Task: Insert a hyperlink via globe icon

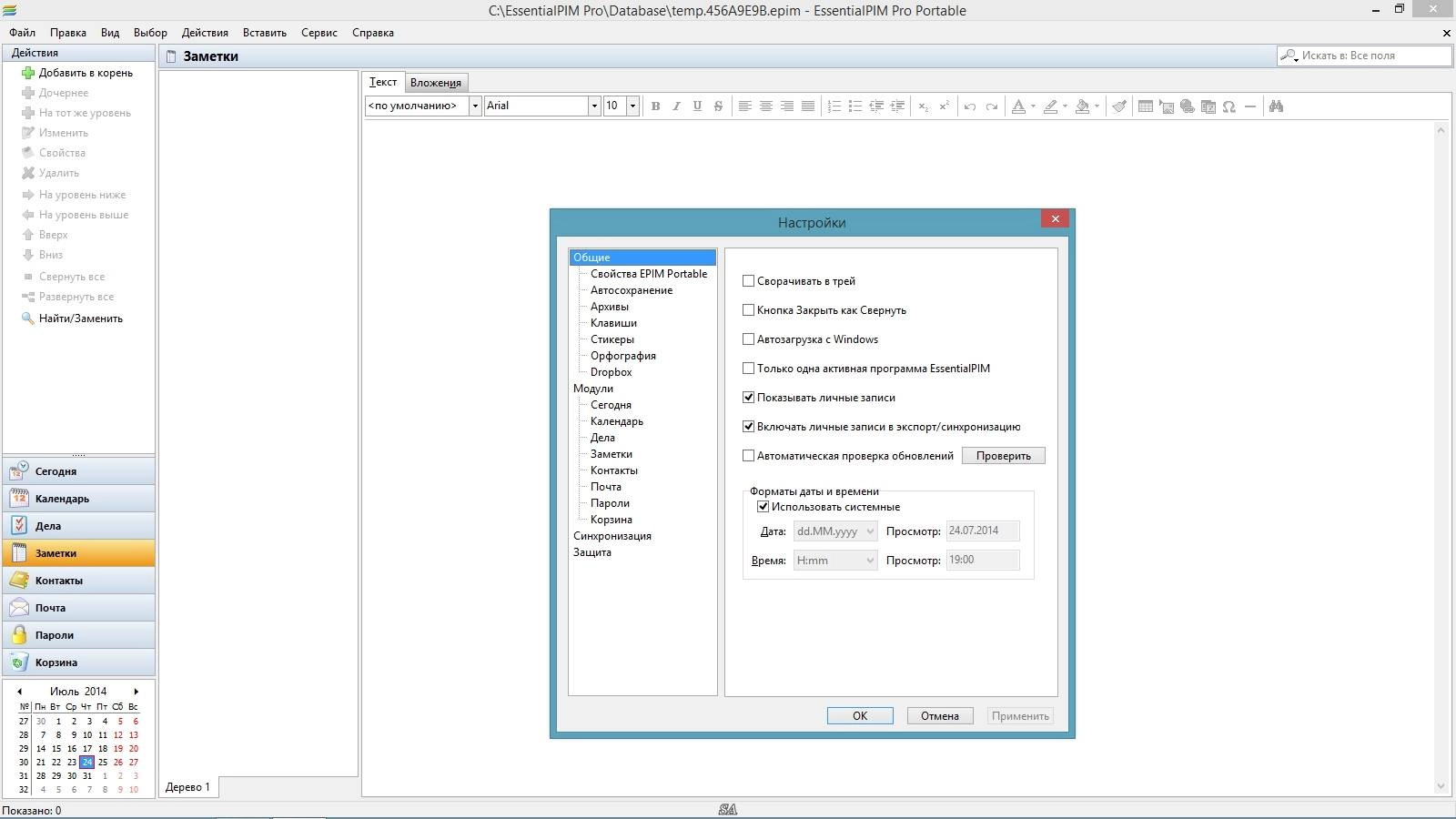Action: [x=1188, y=106]
